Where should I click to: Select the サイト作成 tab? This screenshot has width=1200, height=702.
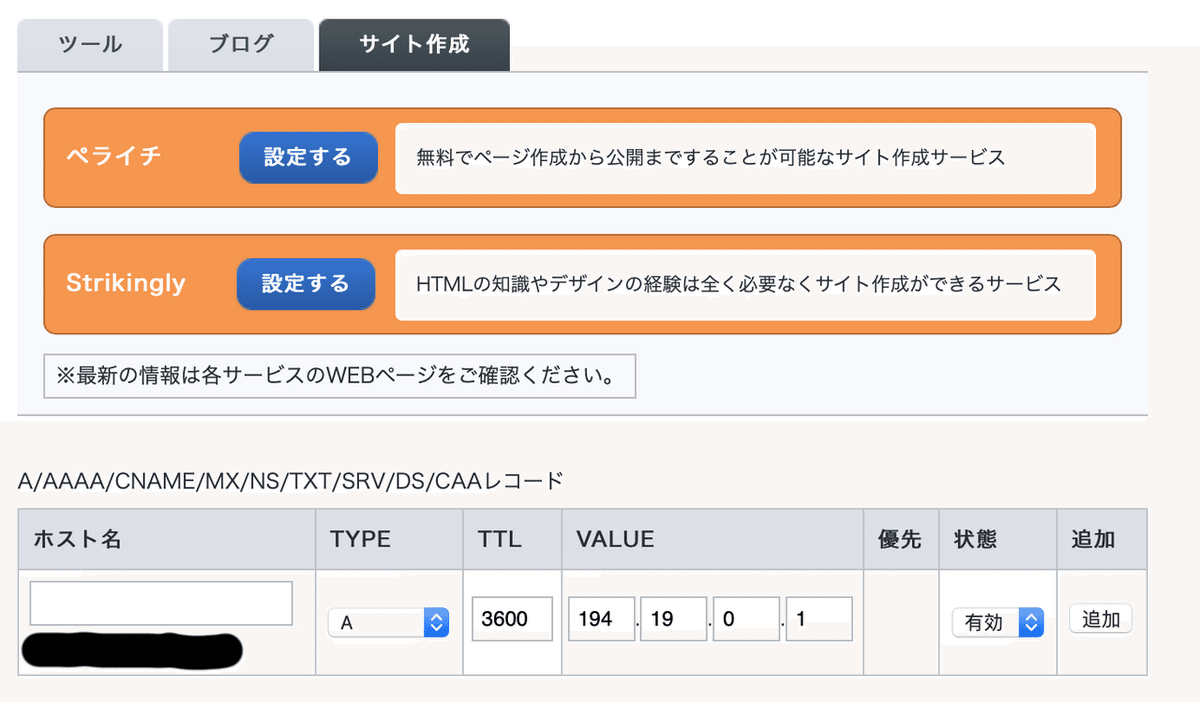(x=414, y=45)
